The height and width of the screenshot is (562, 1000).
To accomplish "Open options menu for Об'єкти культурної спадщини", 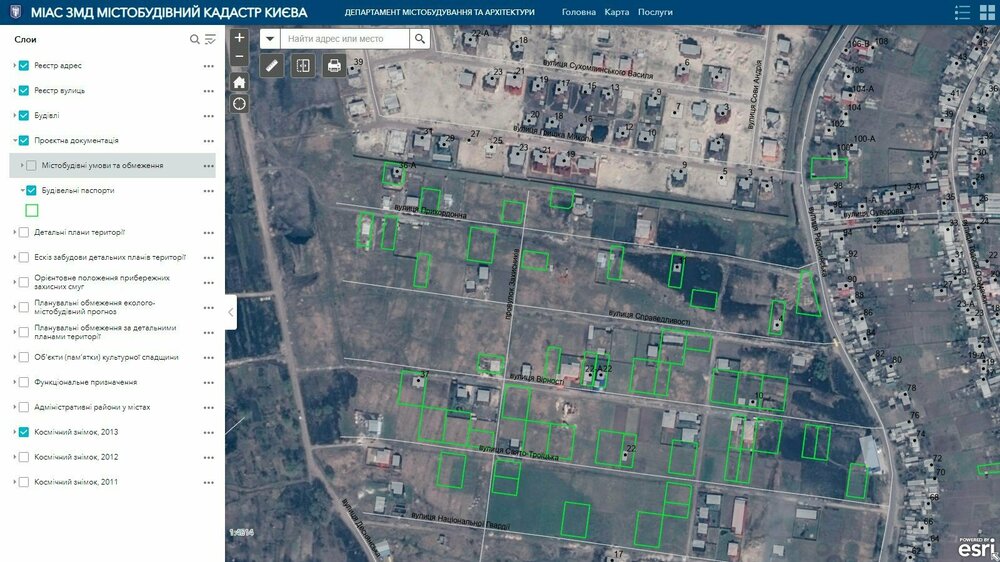I will tap(209, 357).
